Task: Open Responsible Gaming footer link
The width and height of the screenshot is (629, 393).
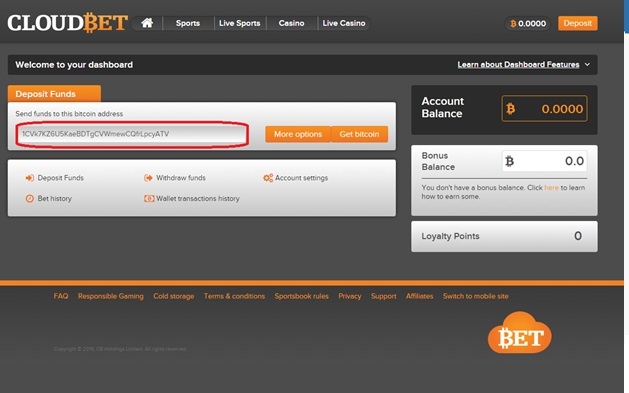Action: coord(111,296)
